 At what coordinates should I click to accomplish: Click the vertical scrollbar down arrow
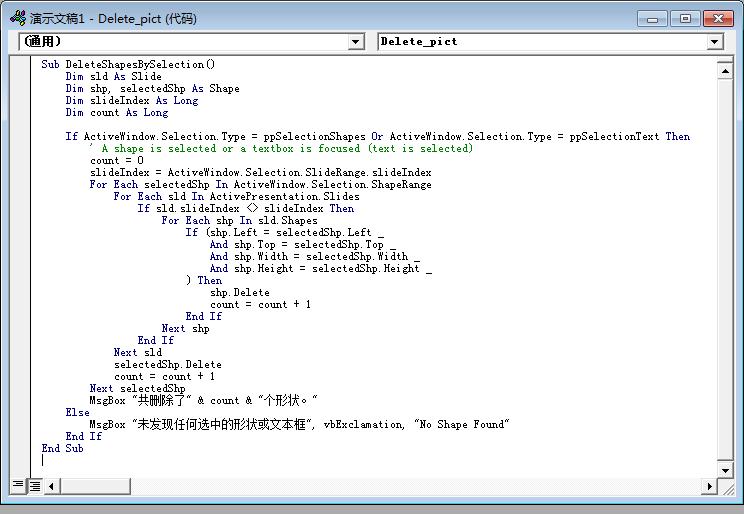point(726,470)
